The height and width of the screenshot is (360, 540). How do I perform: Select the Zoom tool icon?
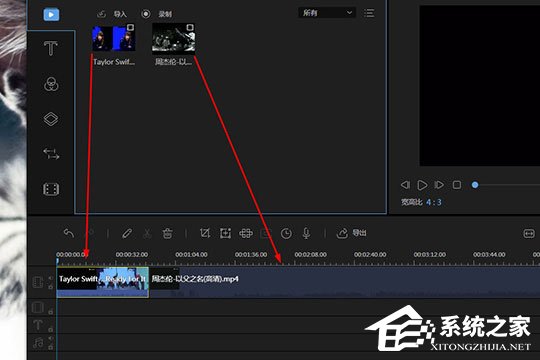225,233
